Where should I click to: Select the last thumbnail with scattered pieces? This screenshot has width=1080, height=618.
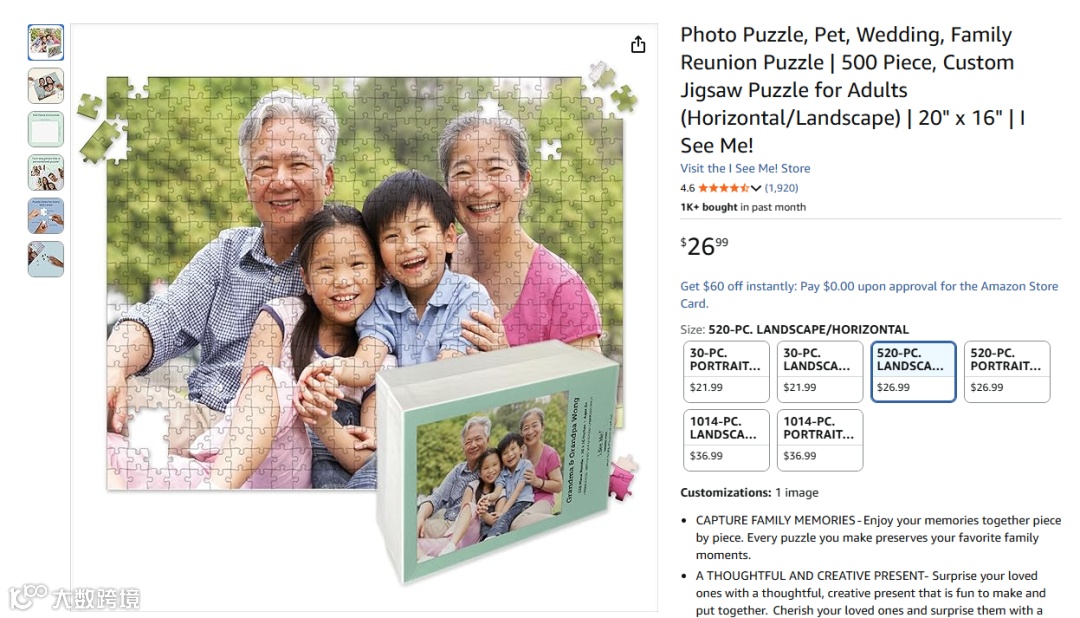(x=46, y=259)
